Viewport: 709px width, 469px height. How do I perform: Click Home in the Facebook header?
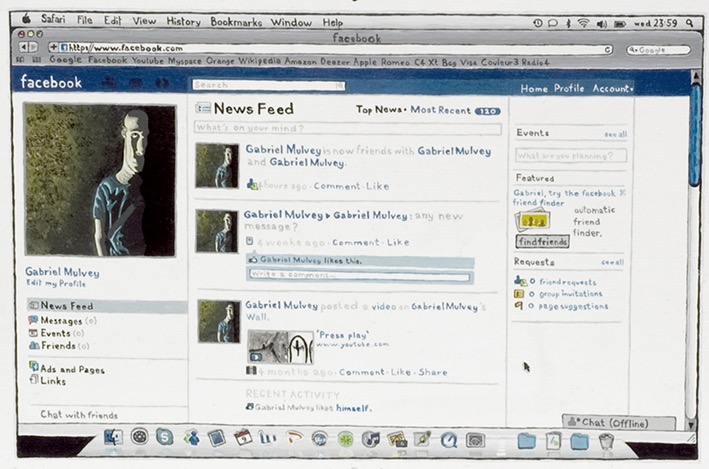[x=534, y=89]
